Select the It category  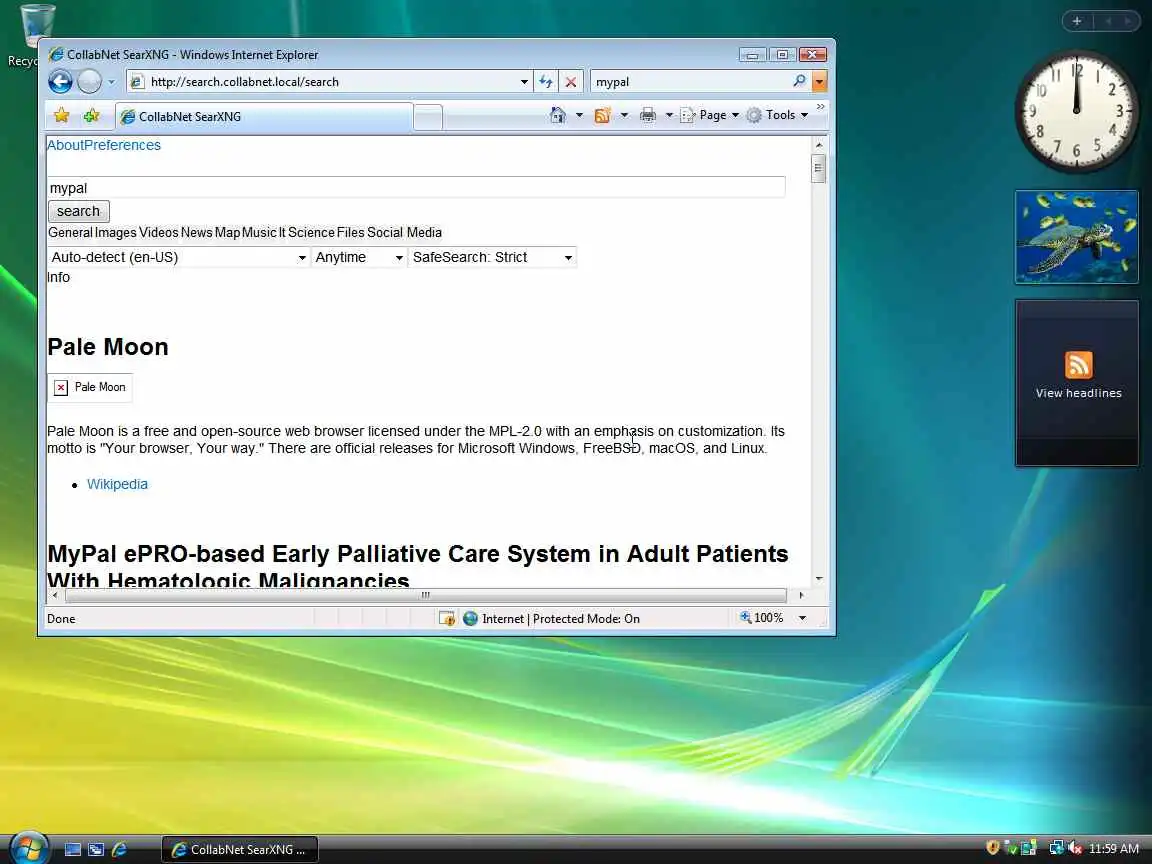tap(282, 233)
